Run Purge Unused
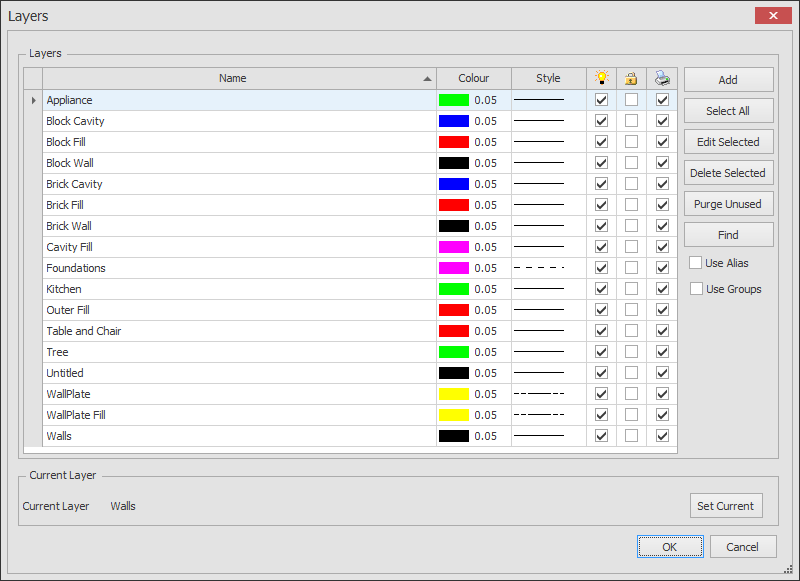 (x=728, y=203)
